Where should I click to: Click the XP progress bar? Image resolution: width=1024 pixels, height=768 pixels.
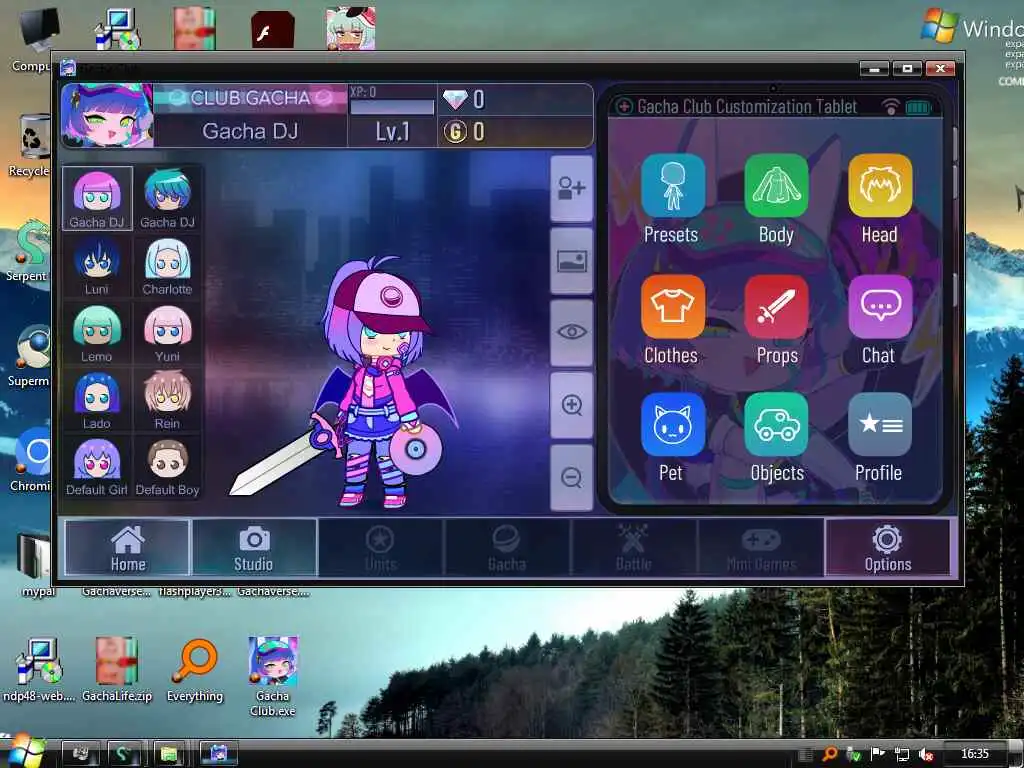click(392, 107)
